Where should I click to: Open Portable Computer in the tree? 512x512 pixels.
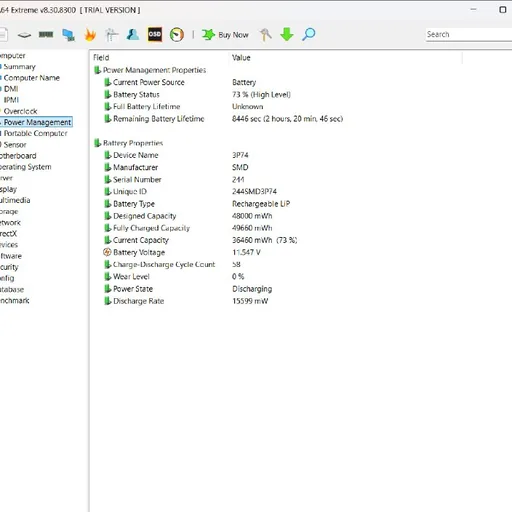35,133
